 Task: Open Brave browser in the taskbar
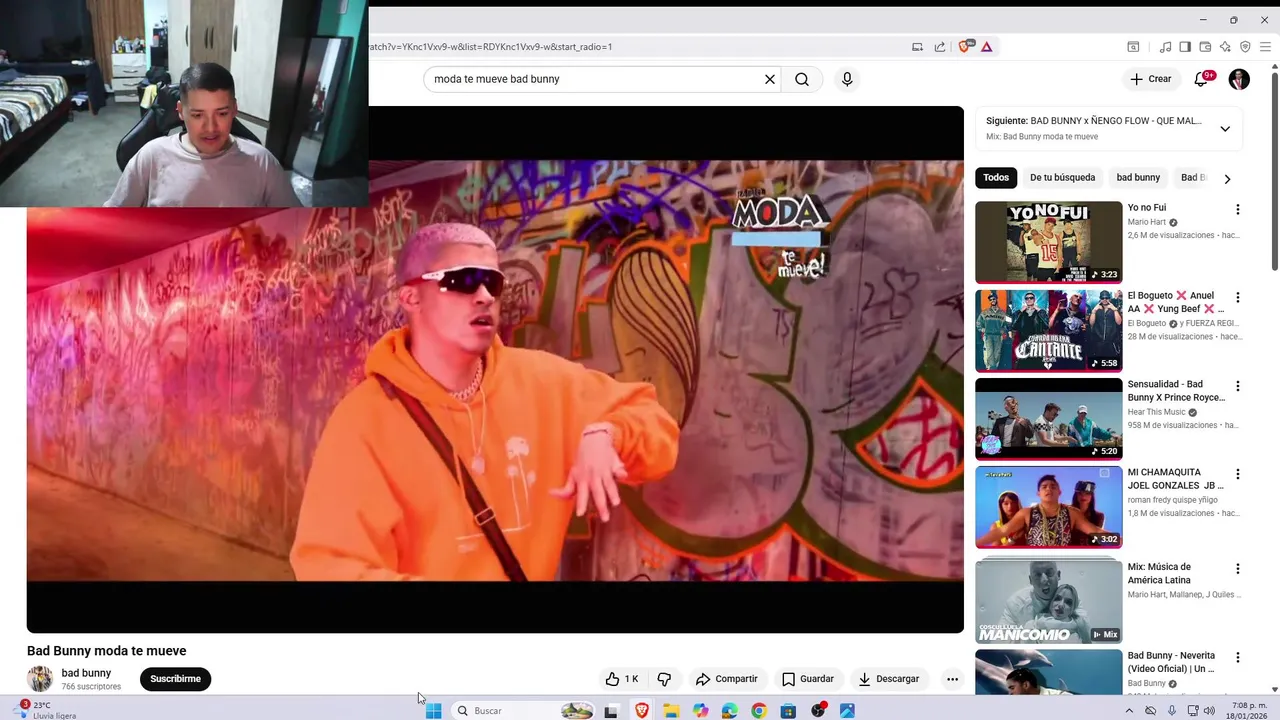click(x=641, y=711)
